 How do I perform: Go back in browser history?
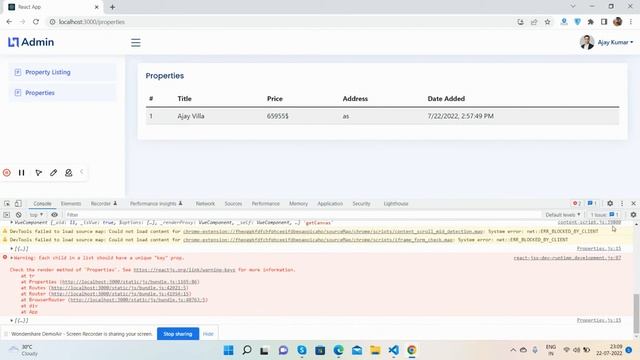9,22
